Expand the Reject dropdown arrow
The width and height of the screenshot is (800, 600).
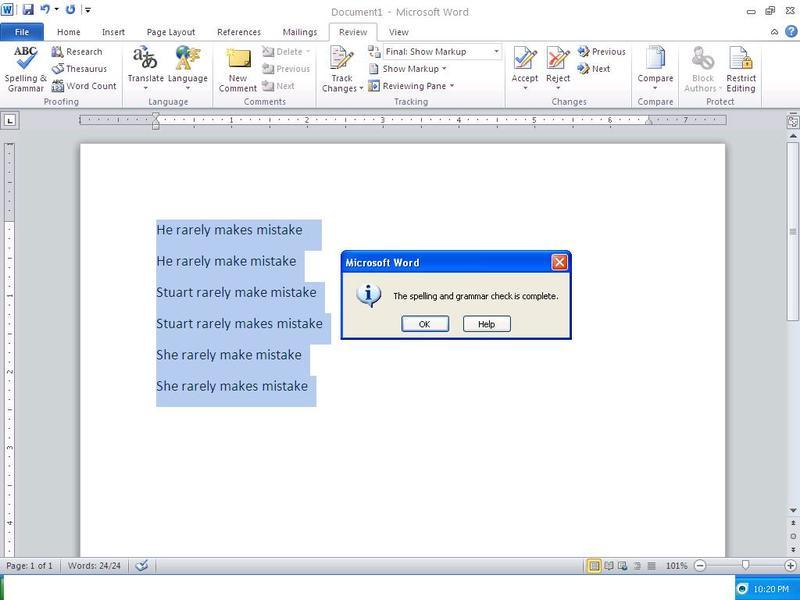coord(558,88)
